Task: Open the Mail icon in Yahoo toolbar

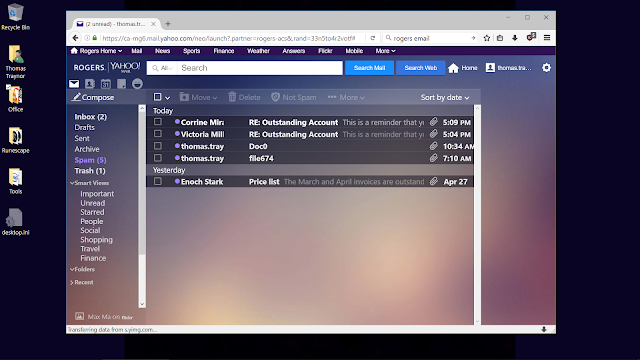Action: pyautogui.click(x=74, y=84)
